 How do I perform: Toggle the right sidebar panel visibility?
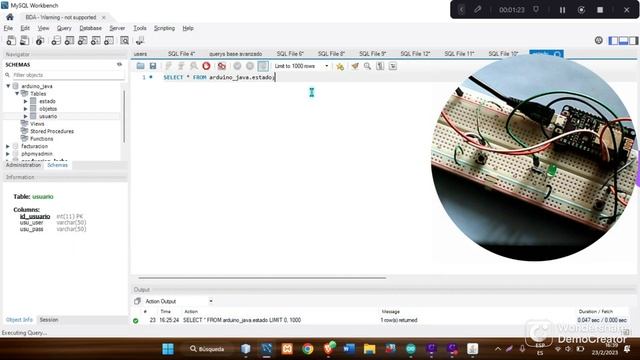pos(633,40)
